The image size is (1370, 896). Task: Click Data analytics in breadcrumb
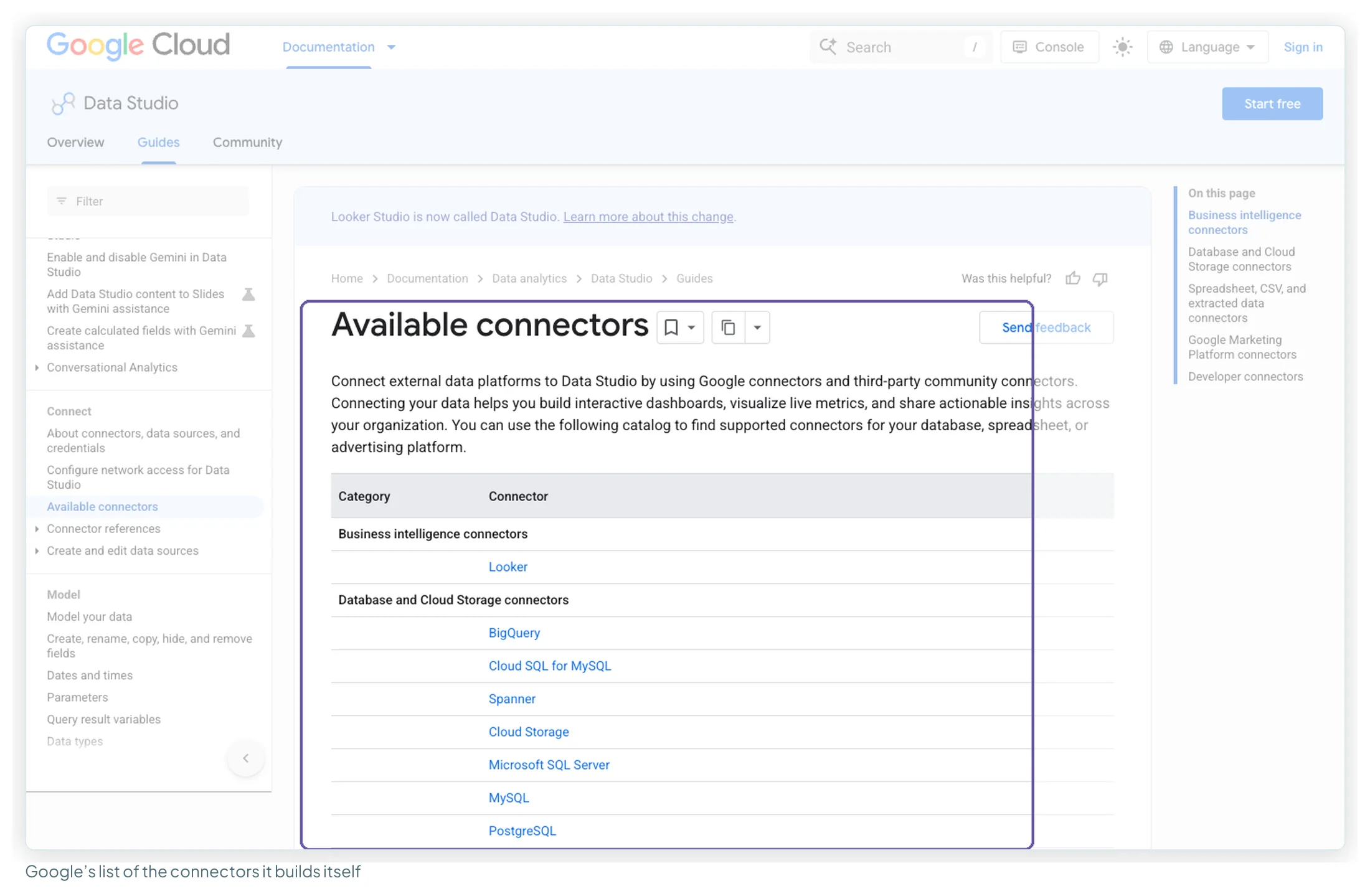pos(529,278)
